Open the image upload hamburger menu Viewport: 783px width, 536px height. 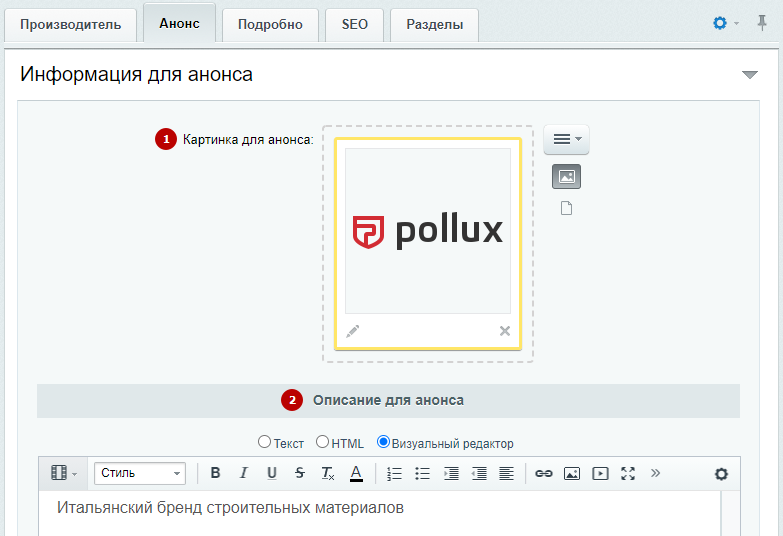pyautogui.click(x=566, y=139)
